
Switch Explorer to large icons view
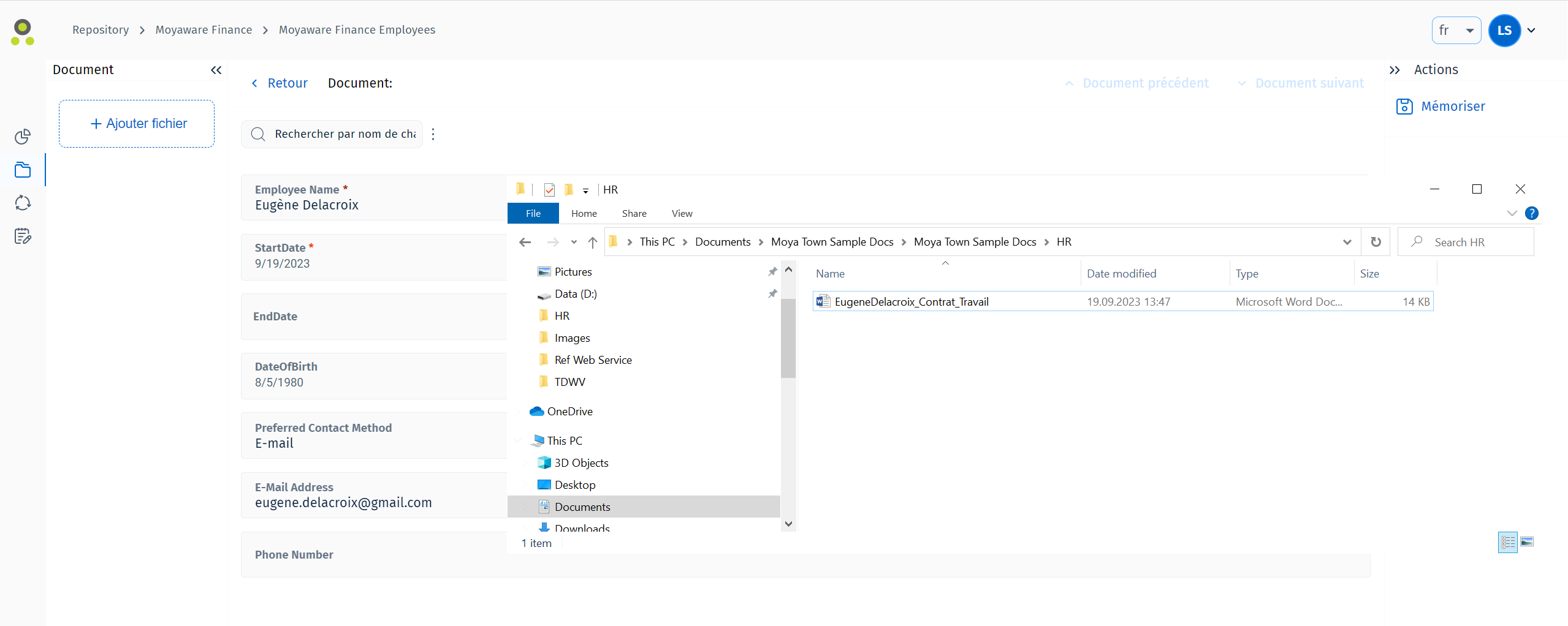[x=1527, y=542]
